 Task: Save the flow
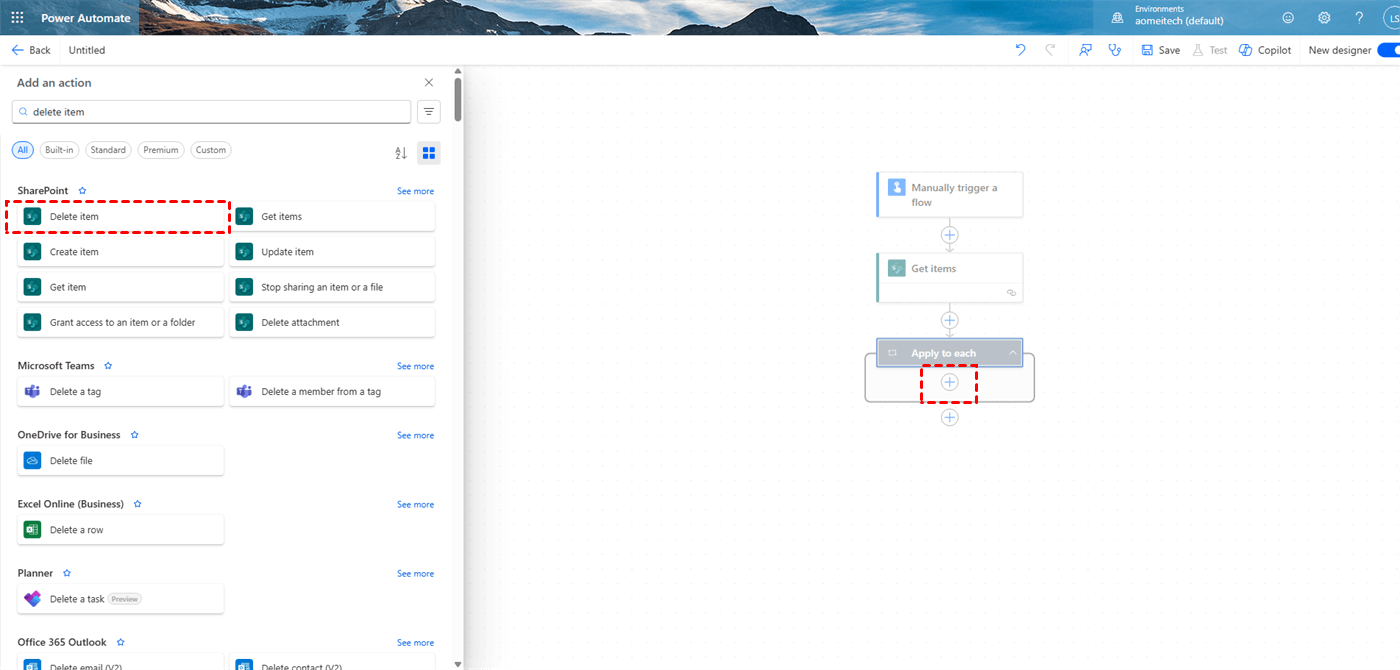click(1161, 50)
